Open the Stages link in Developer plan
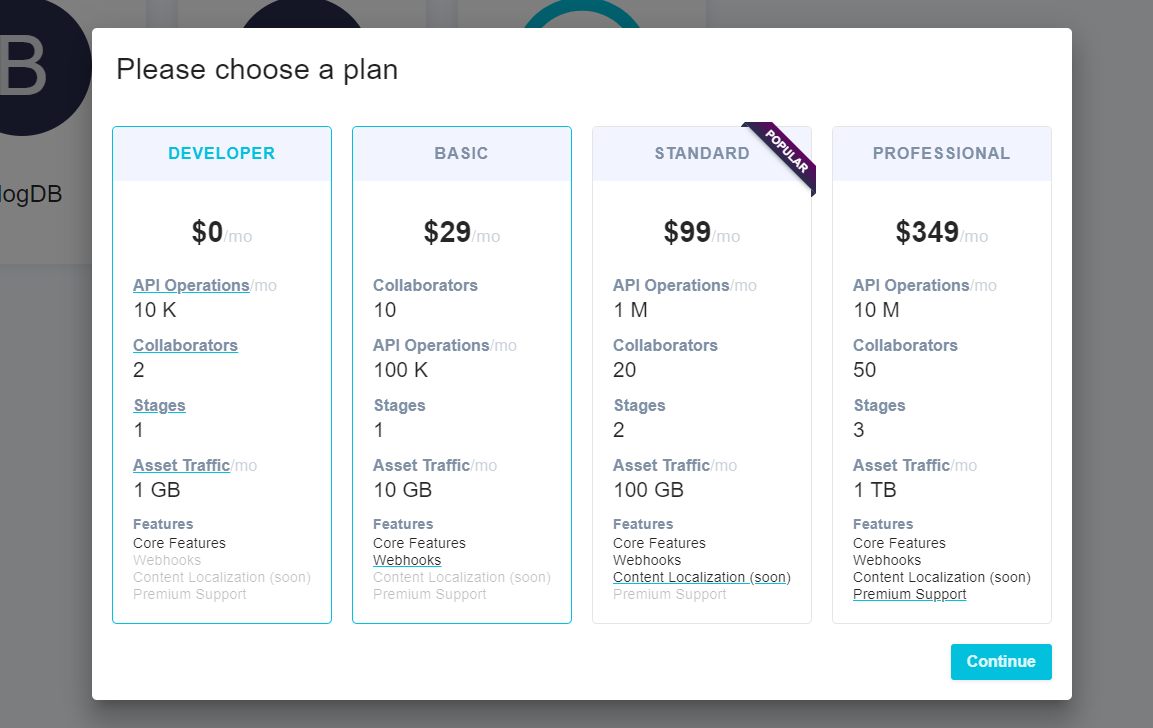 [x=159, y=405]
